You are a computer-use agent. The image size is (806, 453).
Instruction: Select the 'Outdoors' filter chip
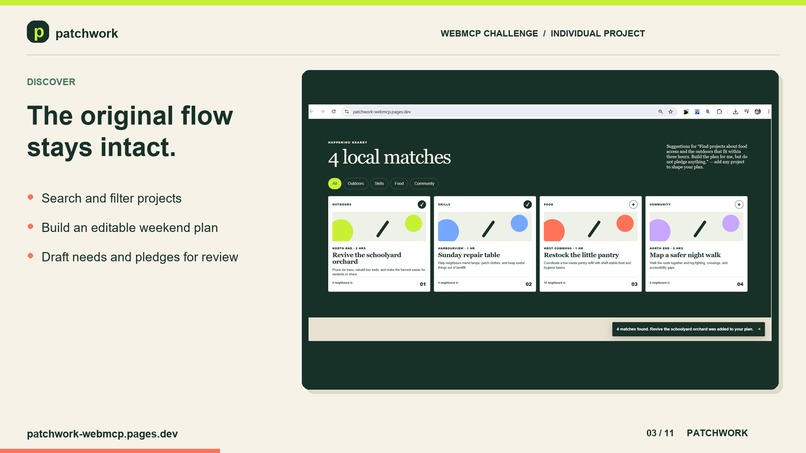click(356, 184)
